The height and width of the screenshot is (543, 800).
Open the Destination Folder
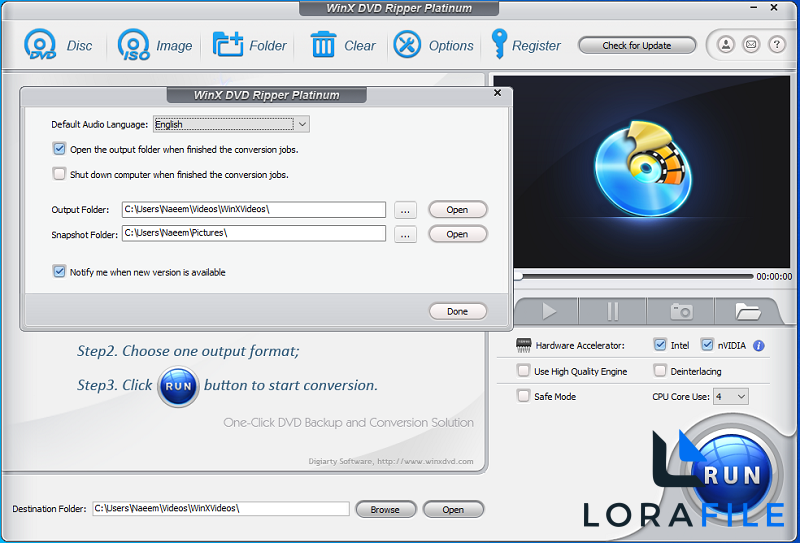click(x=453, y=509)
